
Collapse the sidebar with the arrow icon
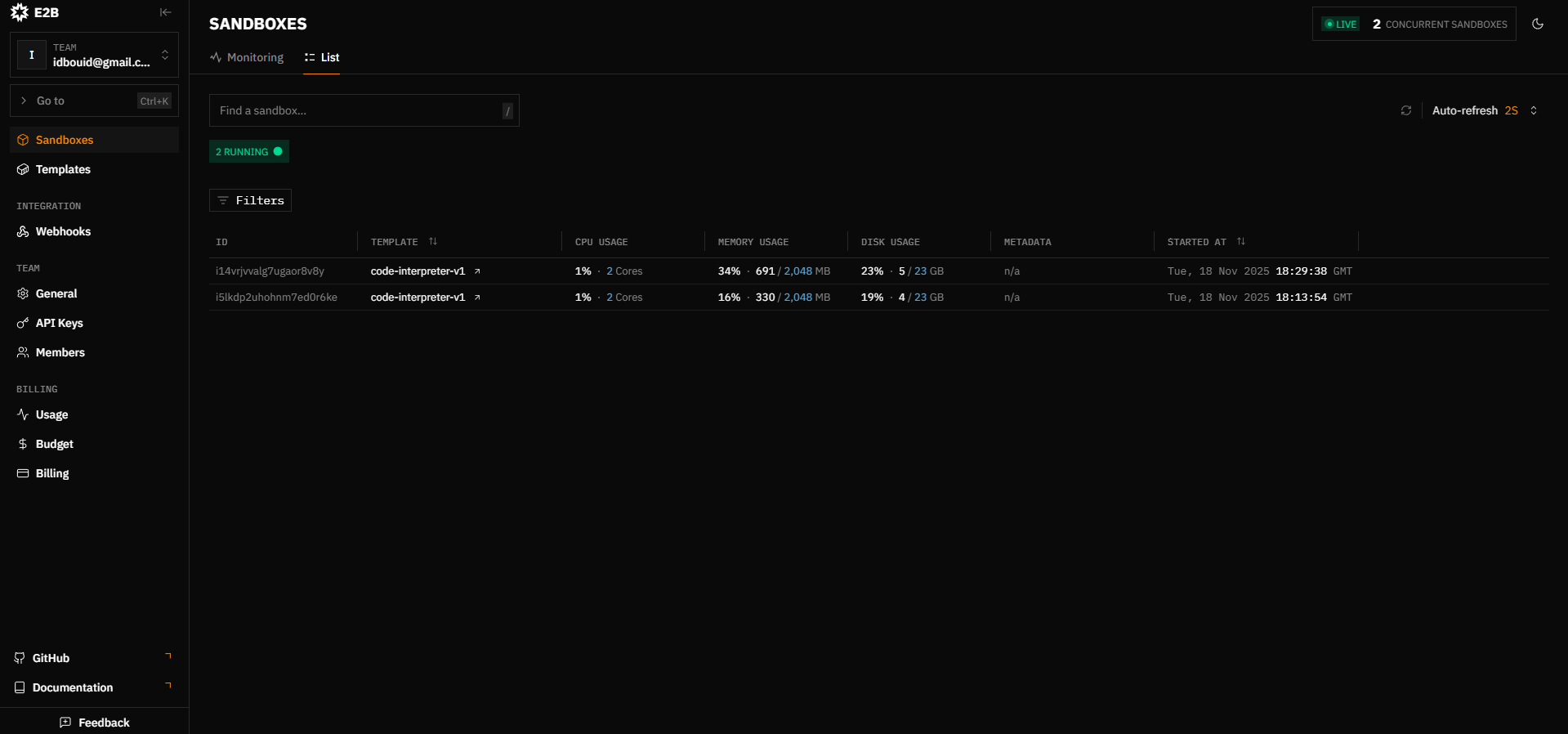click(x=165, y=12)
